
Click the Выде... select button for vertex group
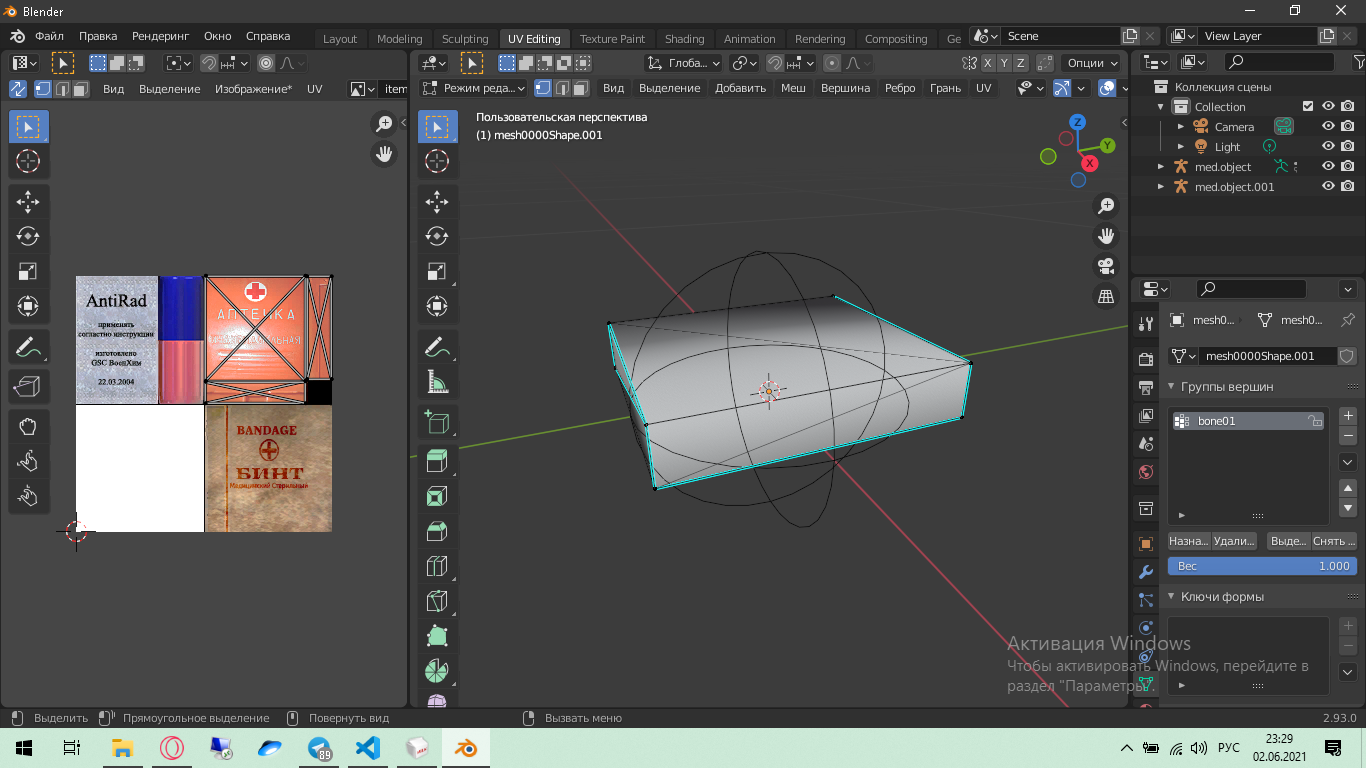click(1288, 541)
